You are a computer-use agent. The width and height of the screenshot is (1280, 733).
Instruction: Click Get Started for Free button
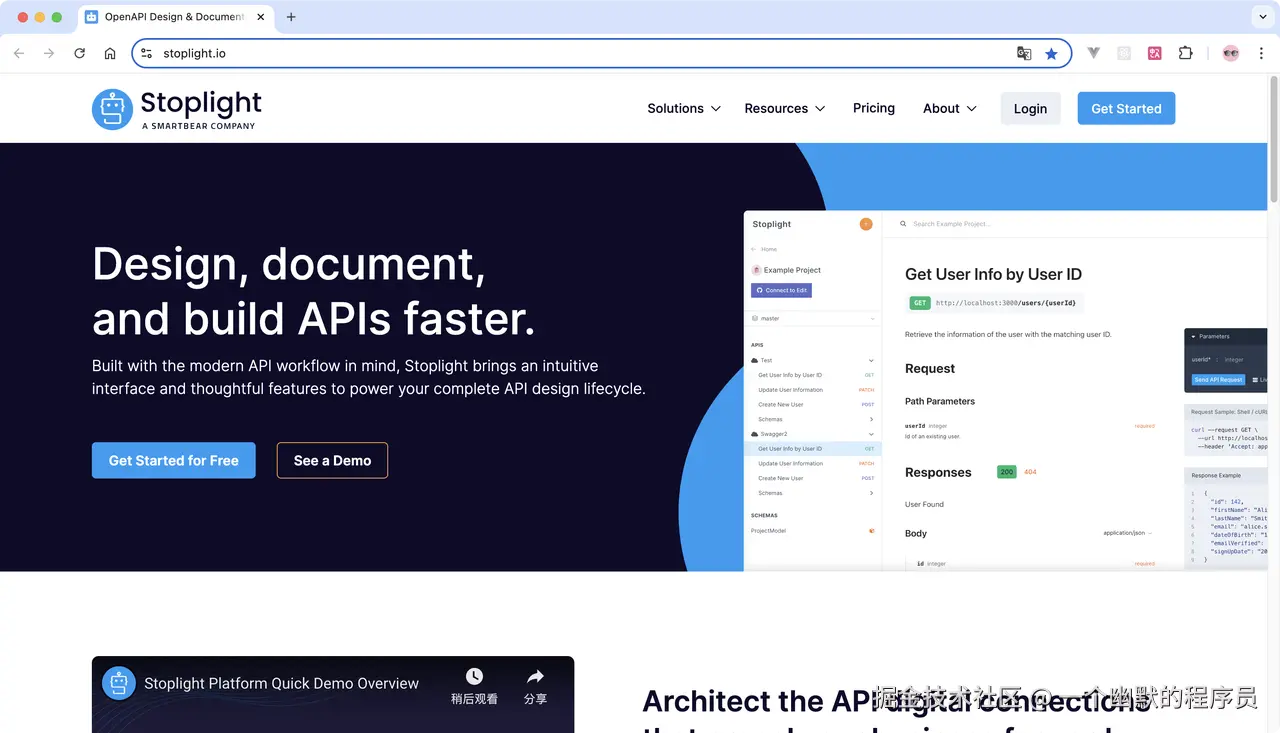[x=174, y=460]
